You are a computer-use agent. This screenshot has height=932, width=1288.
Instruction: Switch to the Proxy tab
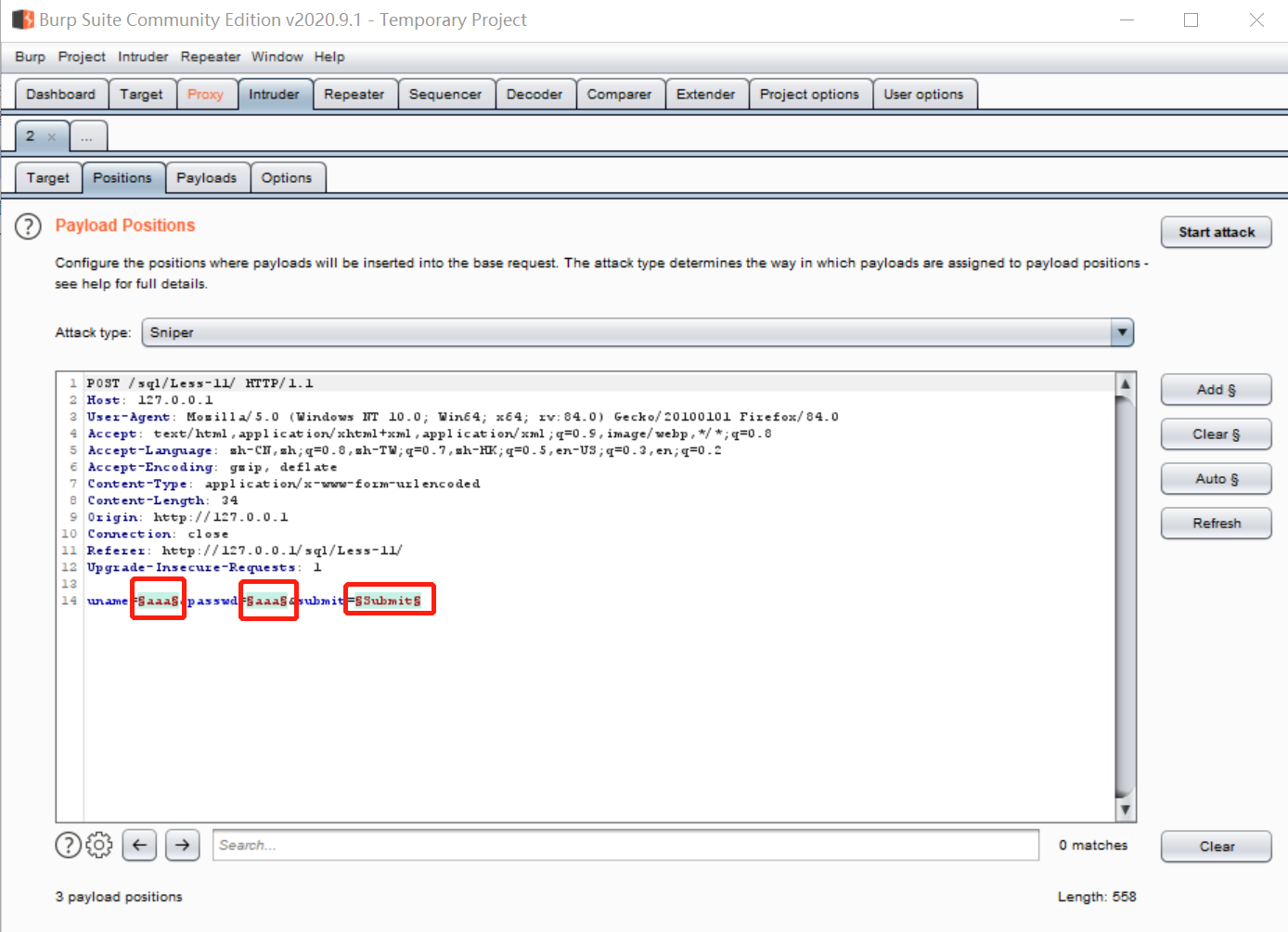(x=205, y=94)
